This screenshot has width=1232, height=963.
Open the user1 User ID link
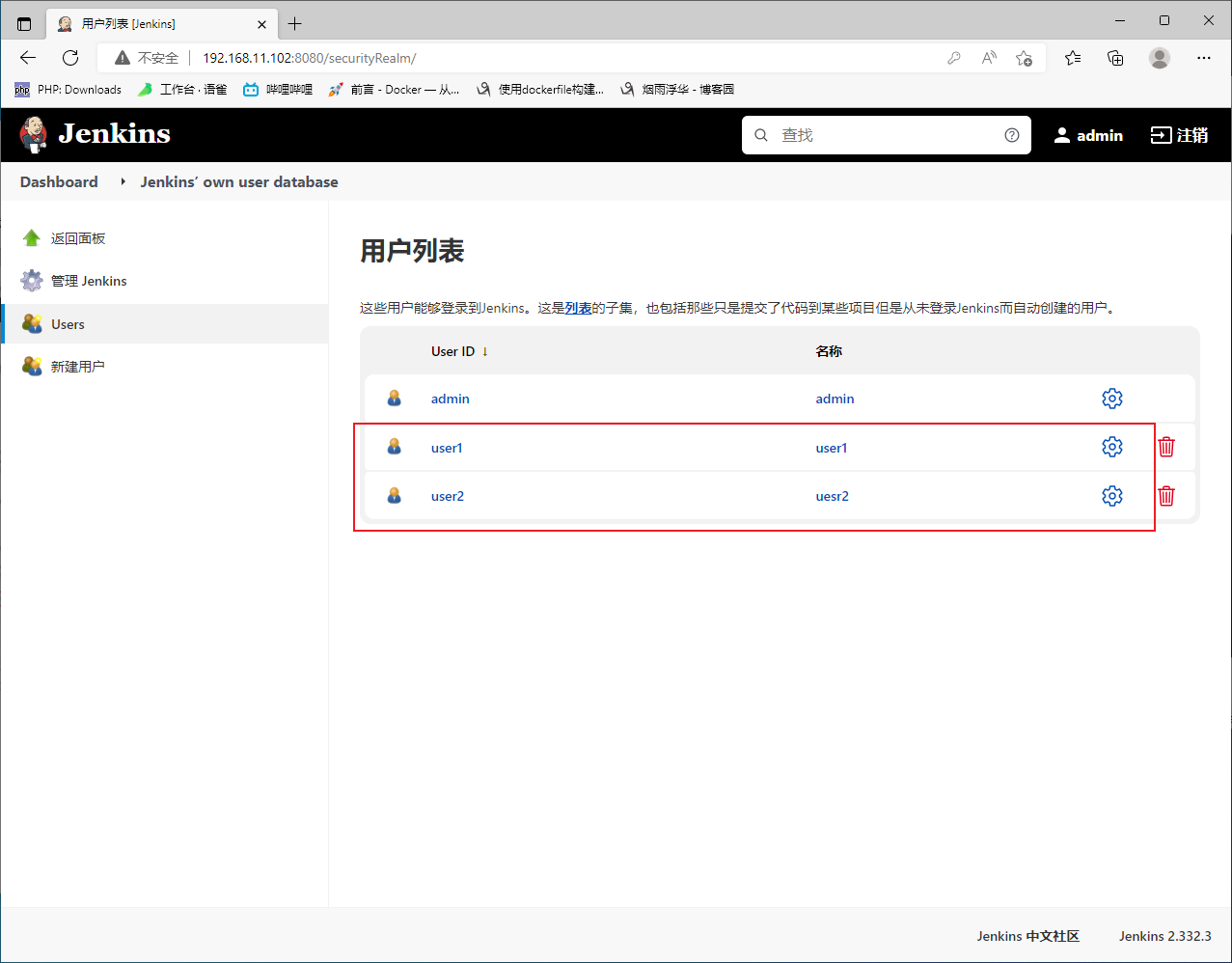coord(447,448)
